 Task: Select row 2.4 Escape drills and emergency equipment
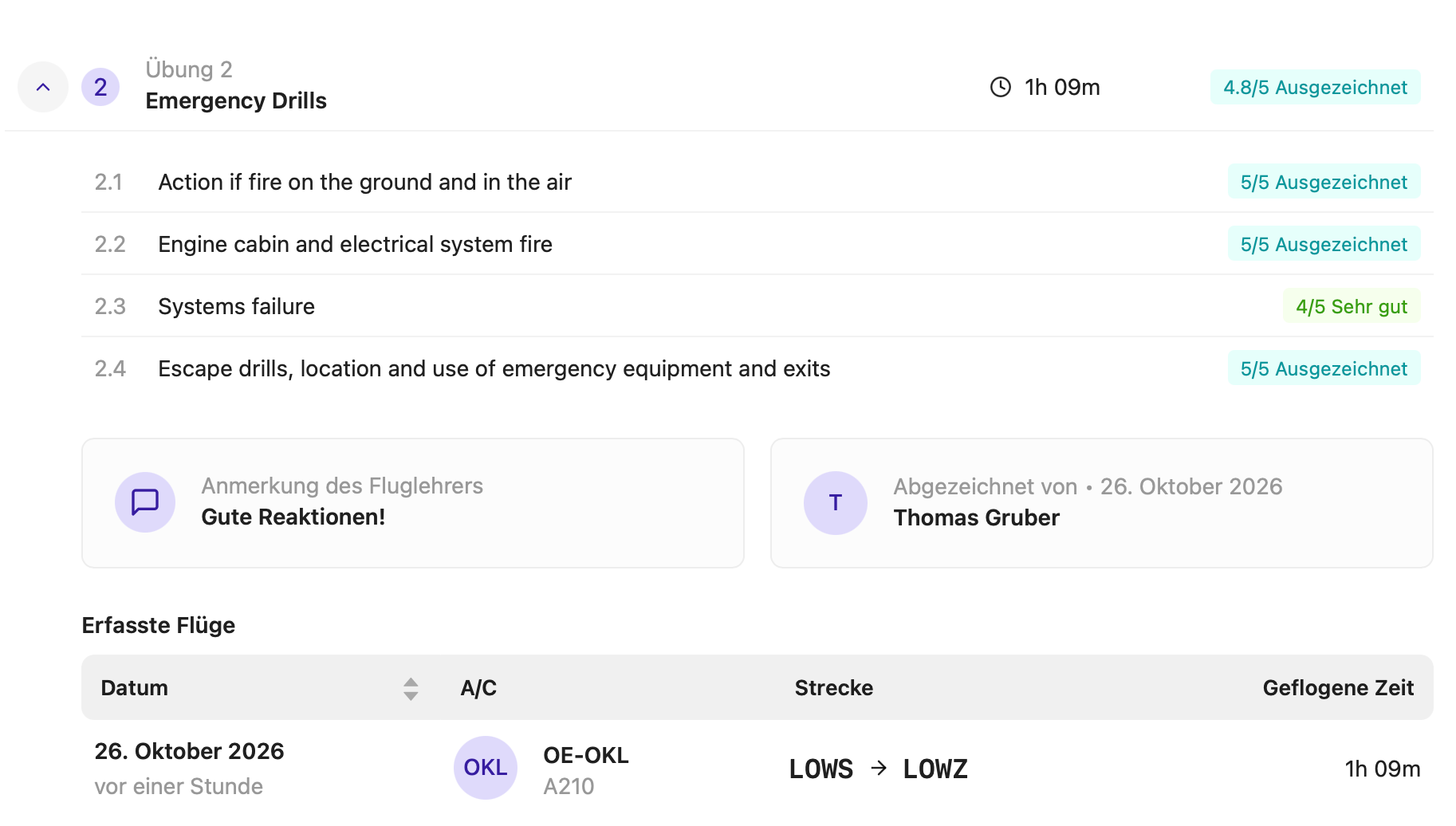757,368
